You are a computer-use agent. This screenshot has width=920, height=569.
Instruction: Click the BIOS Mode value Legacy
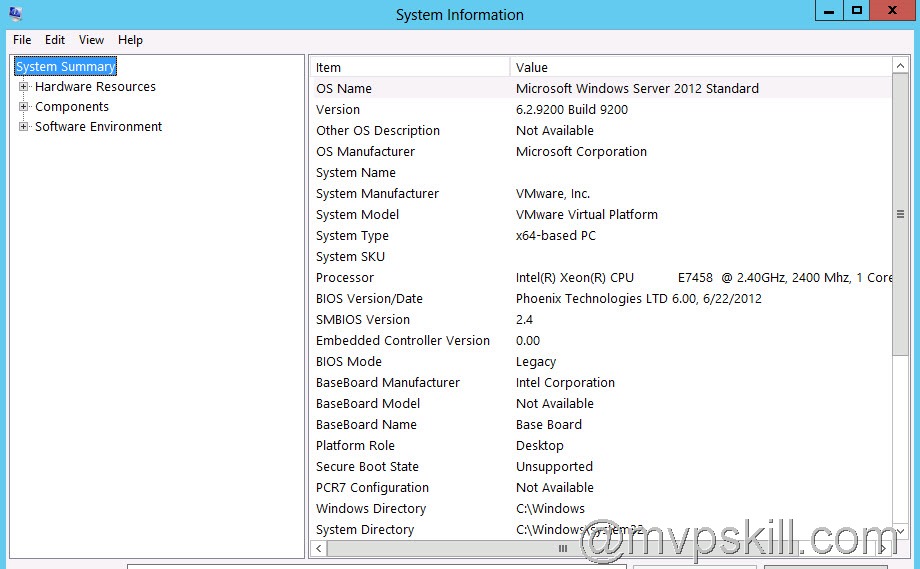pos(536,362)
